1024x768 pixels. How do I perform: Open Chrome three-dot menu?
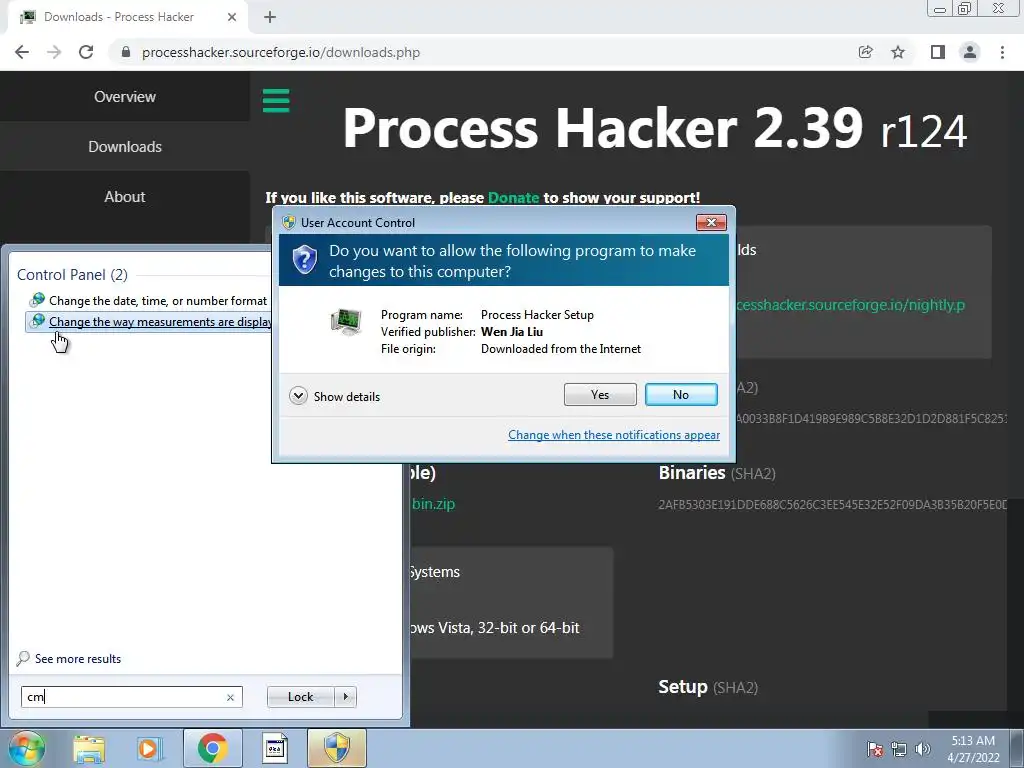click(x=1002, y=52)
